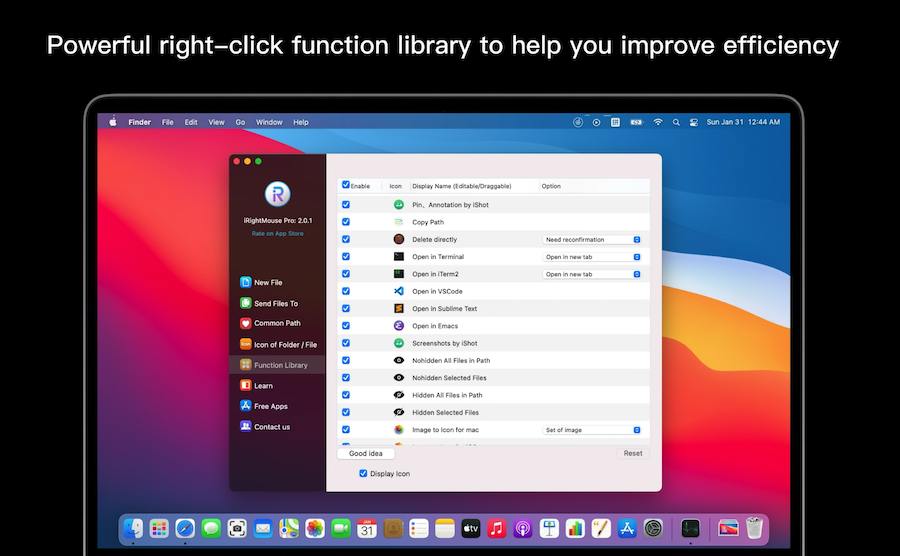Image resolution: width=900 pixels, height=556 pixels.
Task: Click the iShot icon for Pin, Annotation
Action: pos(399,205)
